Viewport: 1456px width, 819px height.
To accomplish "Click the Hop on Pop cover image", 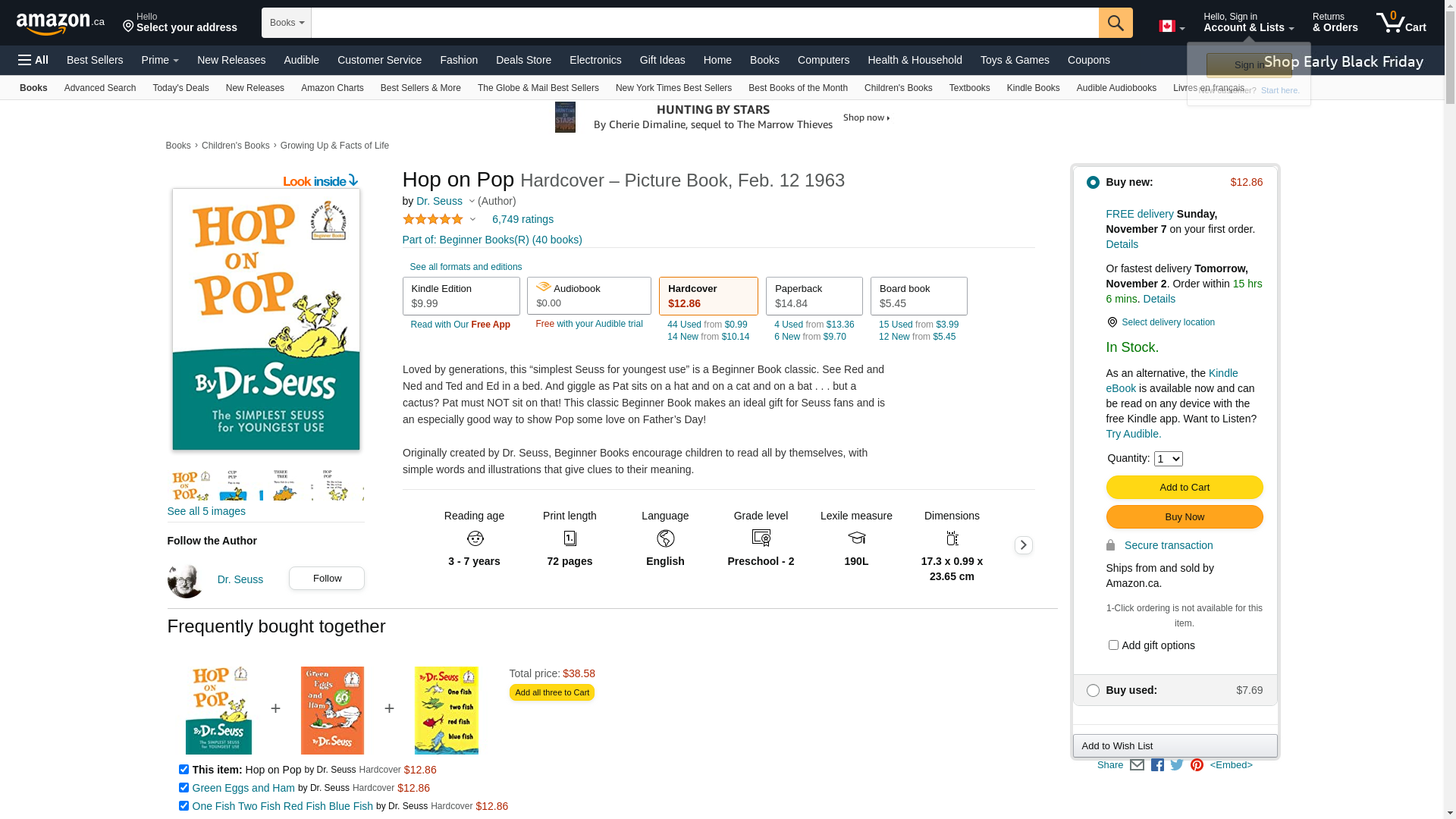I will (x=266, y=319).
